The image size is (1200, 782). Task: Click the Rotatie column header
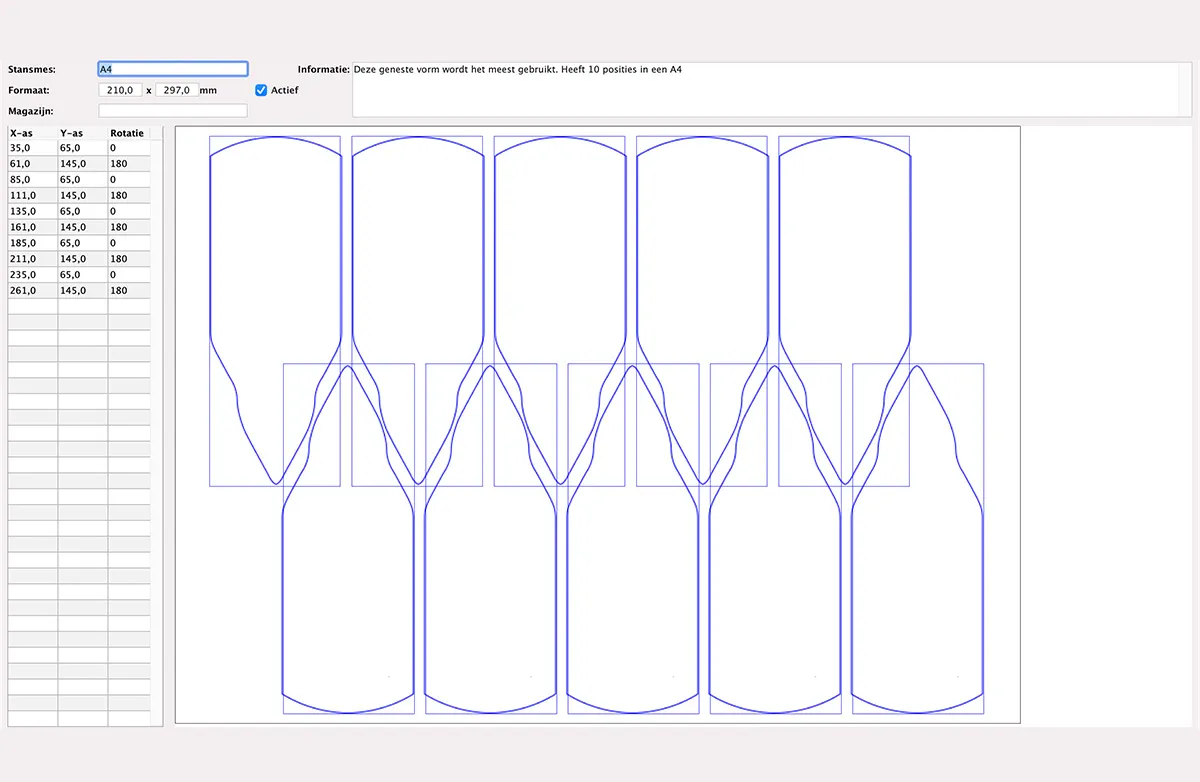[x=128, y=133]
